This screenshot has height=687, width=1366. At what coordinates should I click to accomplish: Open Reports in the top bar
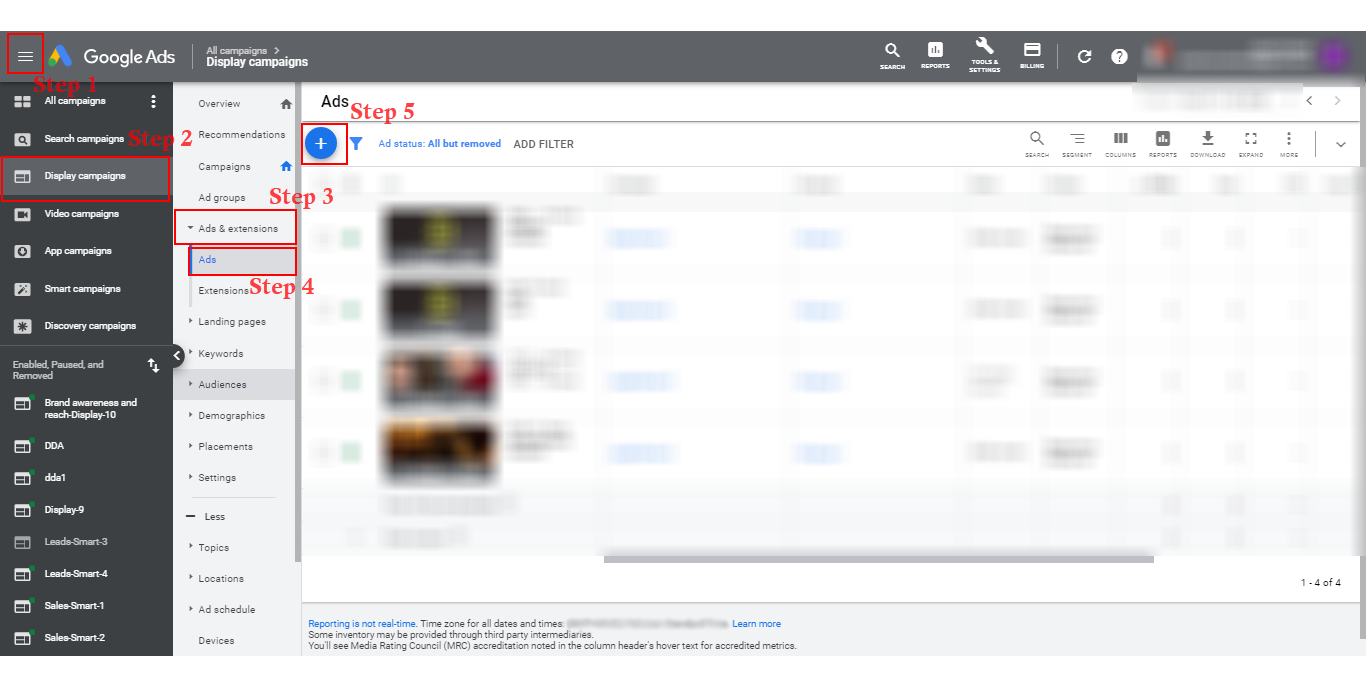[x=935, y=56]
